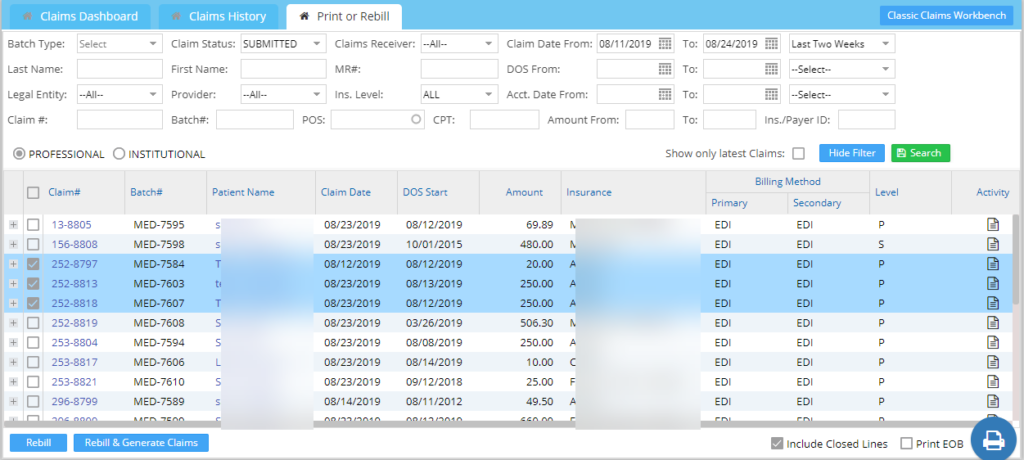Screen dimensions: 1024x460
Task: Sort by the Patient Name column header
Action: point(243,192)
